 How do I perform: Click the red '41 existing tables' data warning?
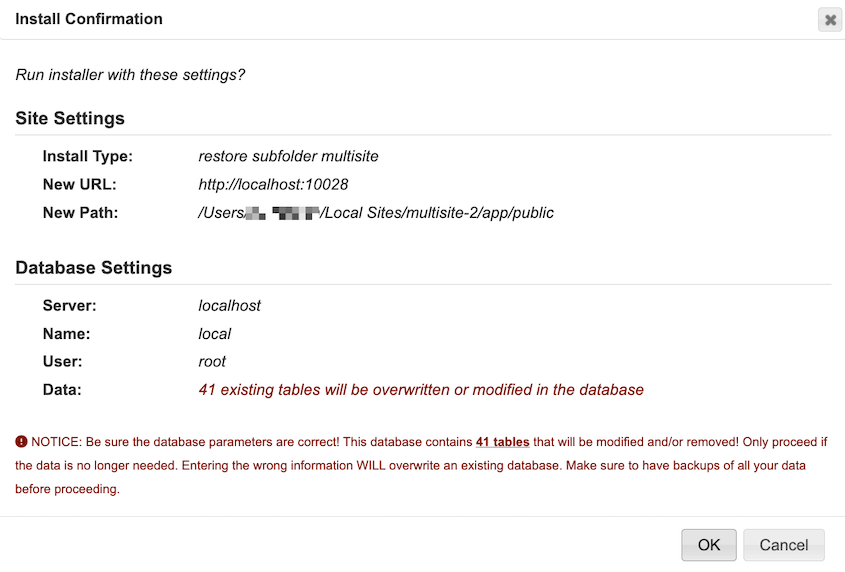(x=421, y=389)
